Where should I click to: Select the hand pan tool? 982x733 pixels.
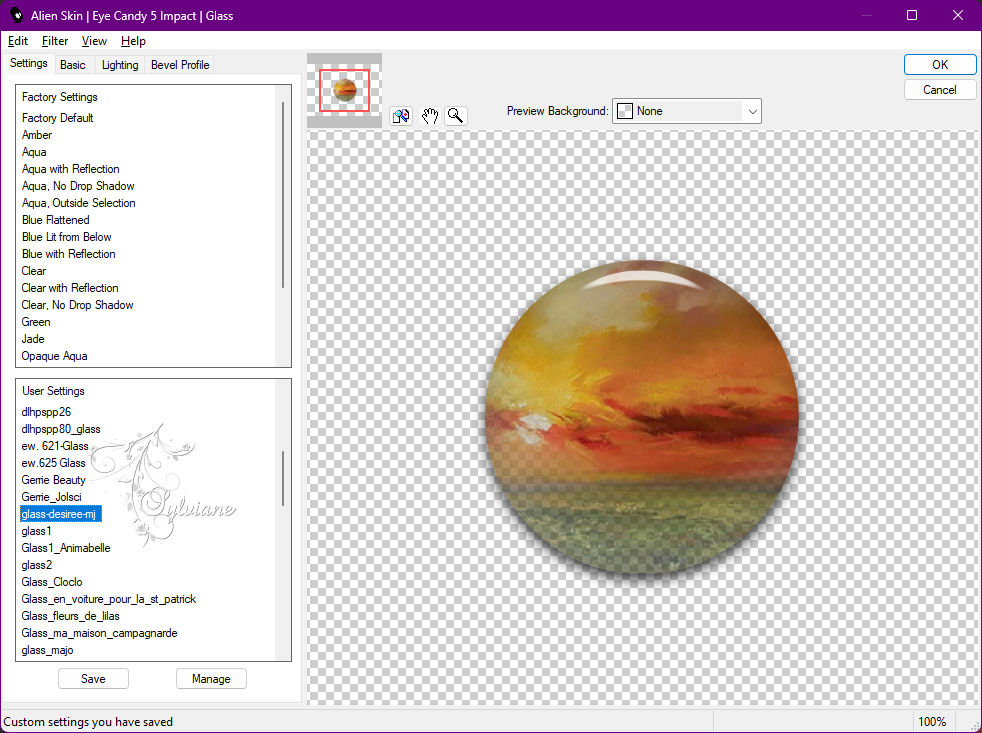pos(429,116)
